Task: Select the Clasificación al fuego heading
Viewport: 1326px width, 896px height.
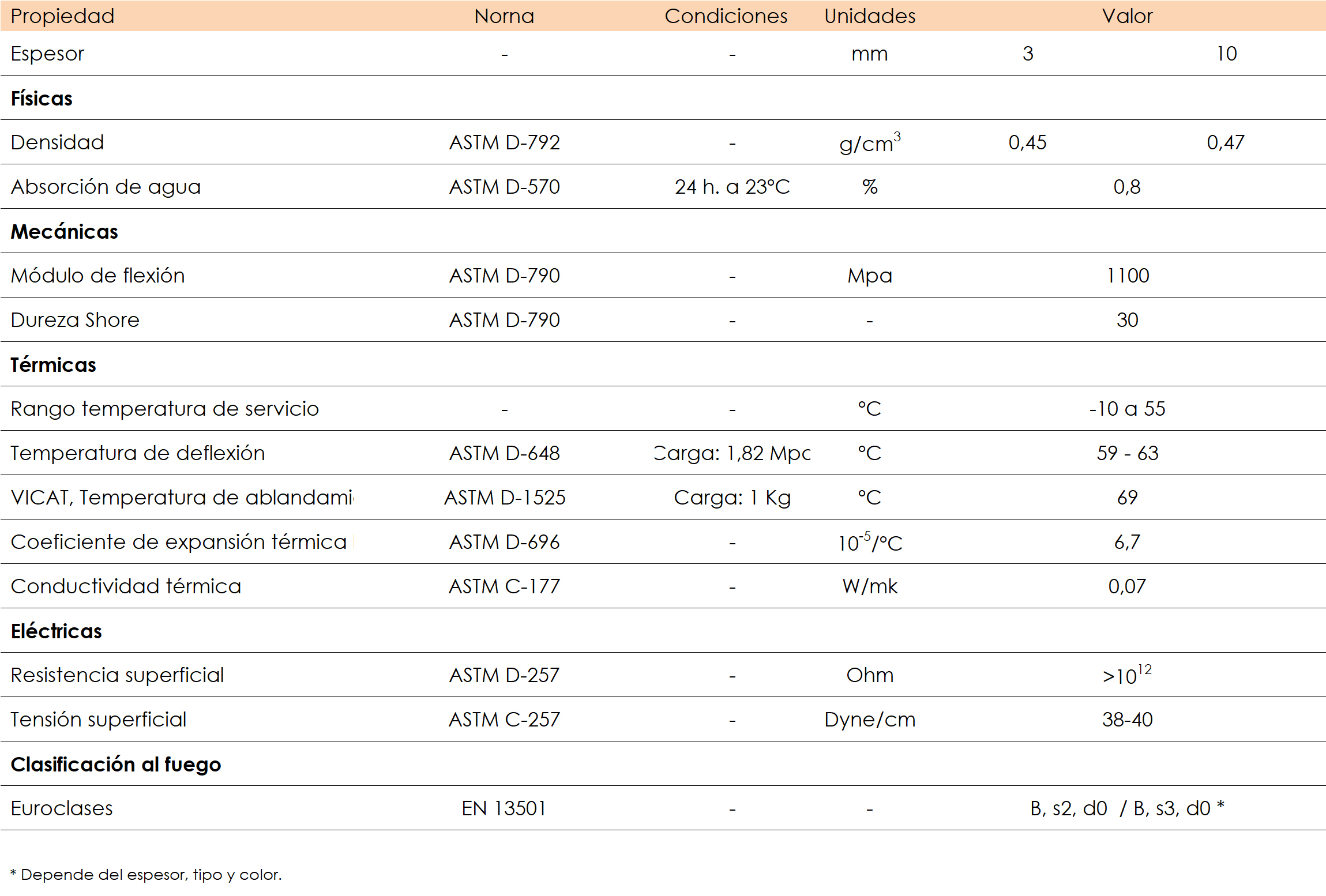Action: (115, 765)
